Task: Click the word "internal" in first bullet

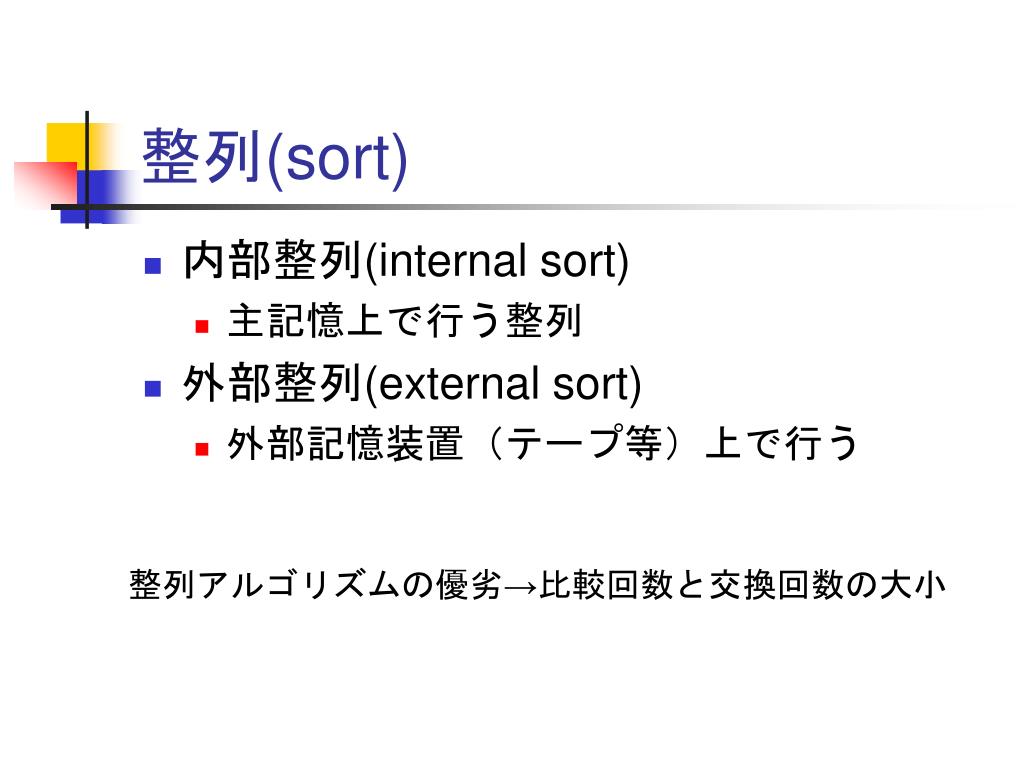Action: pyautogui.click(x=453, y=261)
